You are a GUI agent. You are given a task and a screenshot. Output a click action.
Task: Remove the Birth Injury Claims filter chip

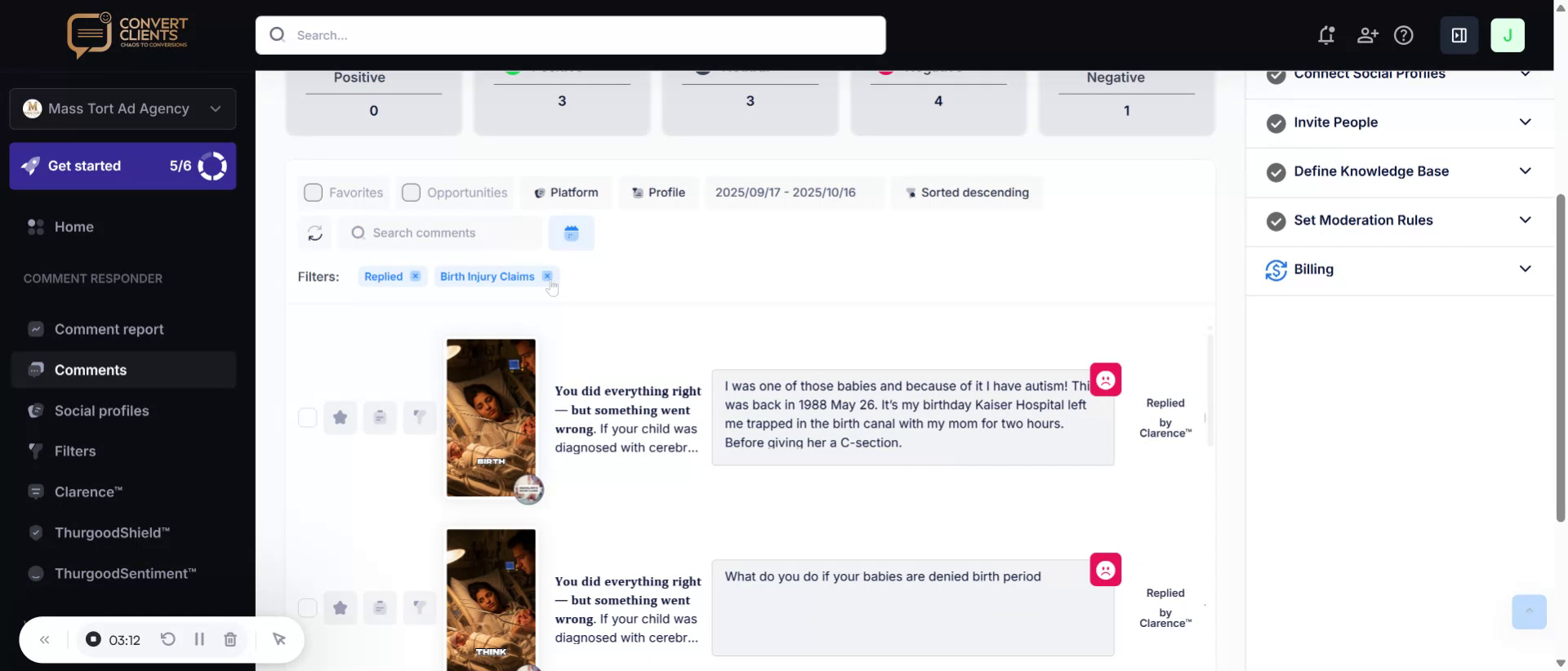[x=547, y=276]
